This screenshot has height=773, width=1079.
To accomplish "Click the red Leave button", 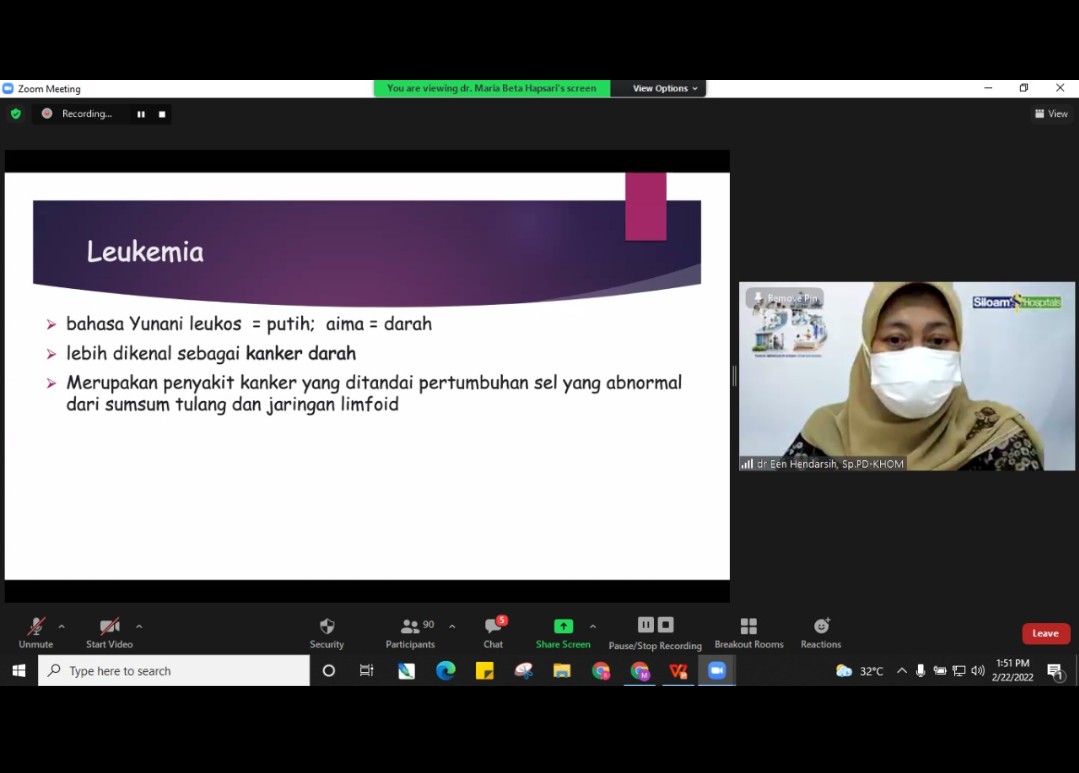I will click(1045, 633).
